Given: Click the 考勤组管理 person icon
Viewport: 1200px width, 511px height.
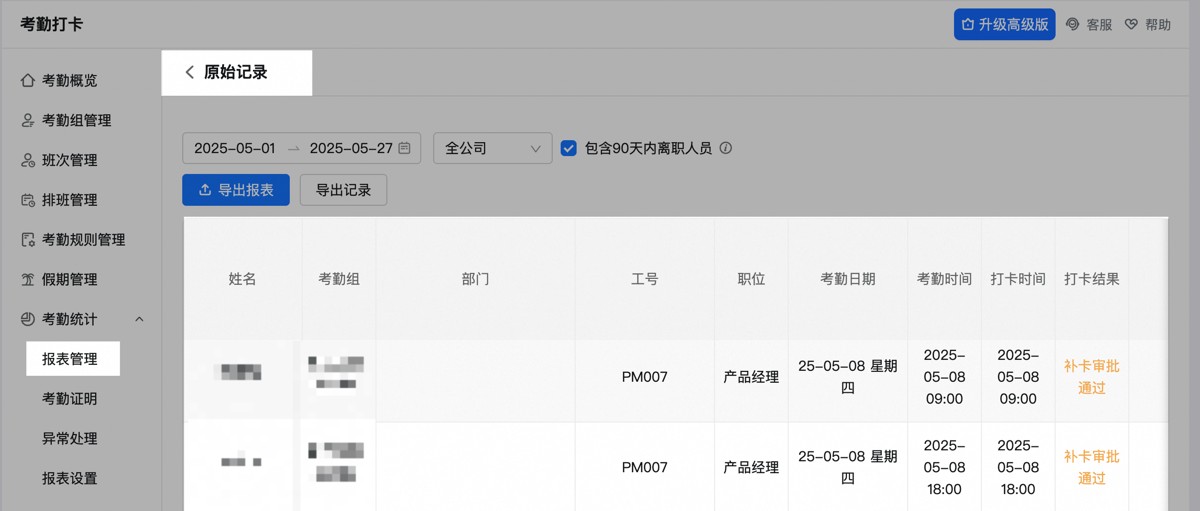Looking at the screenshot, I should coord(28,120).
